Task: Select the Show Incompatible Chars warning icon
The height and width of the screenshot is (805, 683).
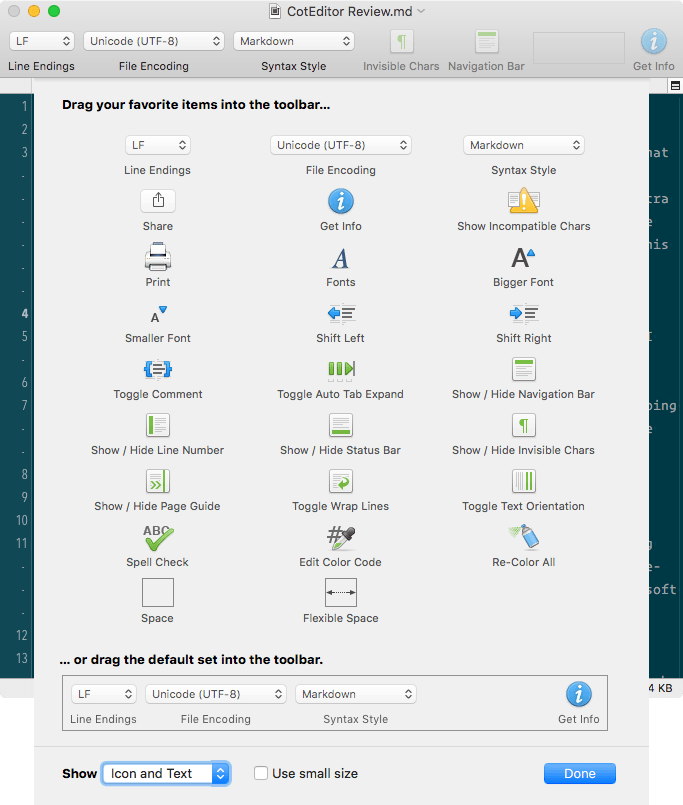Action: click(523, 201)
